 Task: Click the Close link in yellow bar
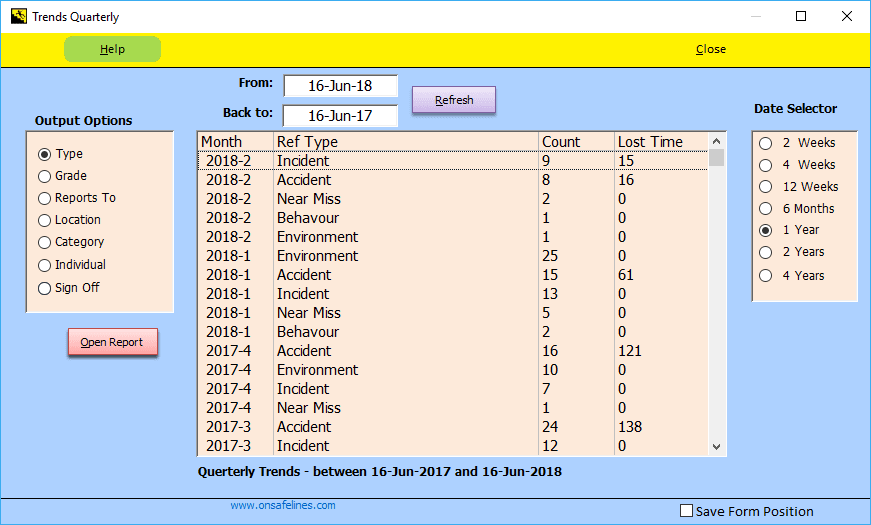pos(710,49)
